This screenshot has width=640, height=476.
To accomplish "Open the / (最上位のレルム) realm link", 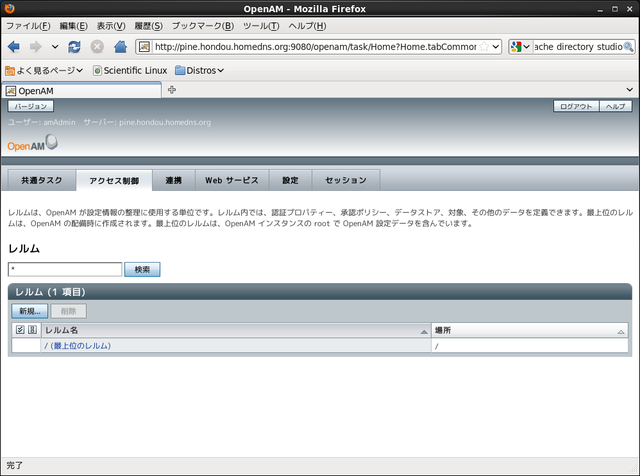I will (78, 346).
